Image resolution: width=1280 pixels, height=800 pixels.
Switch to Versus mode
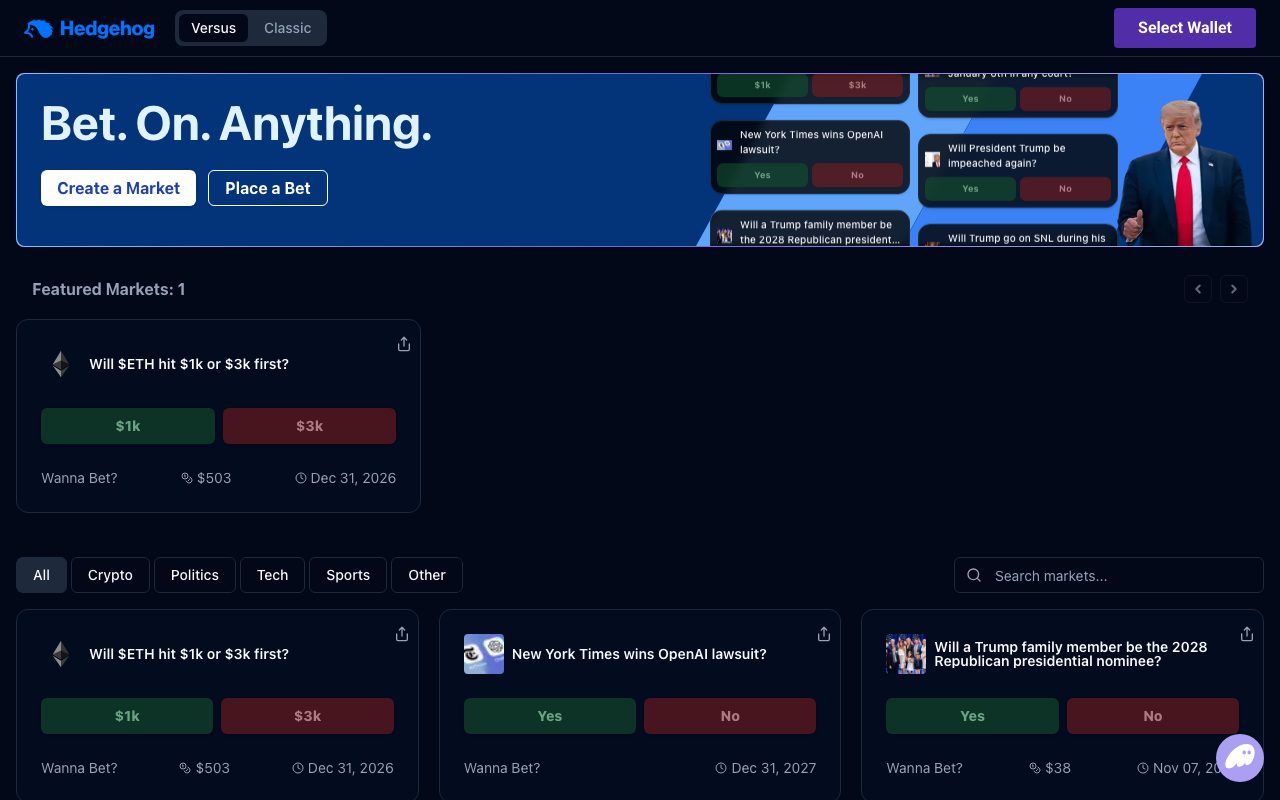213,28
